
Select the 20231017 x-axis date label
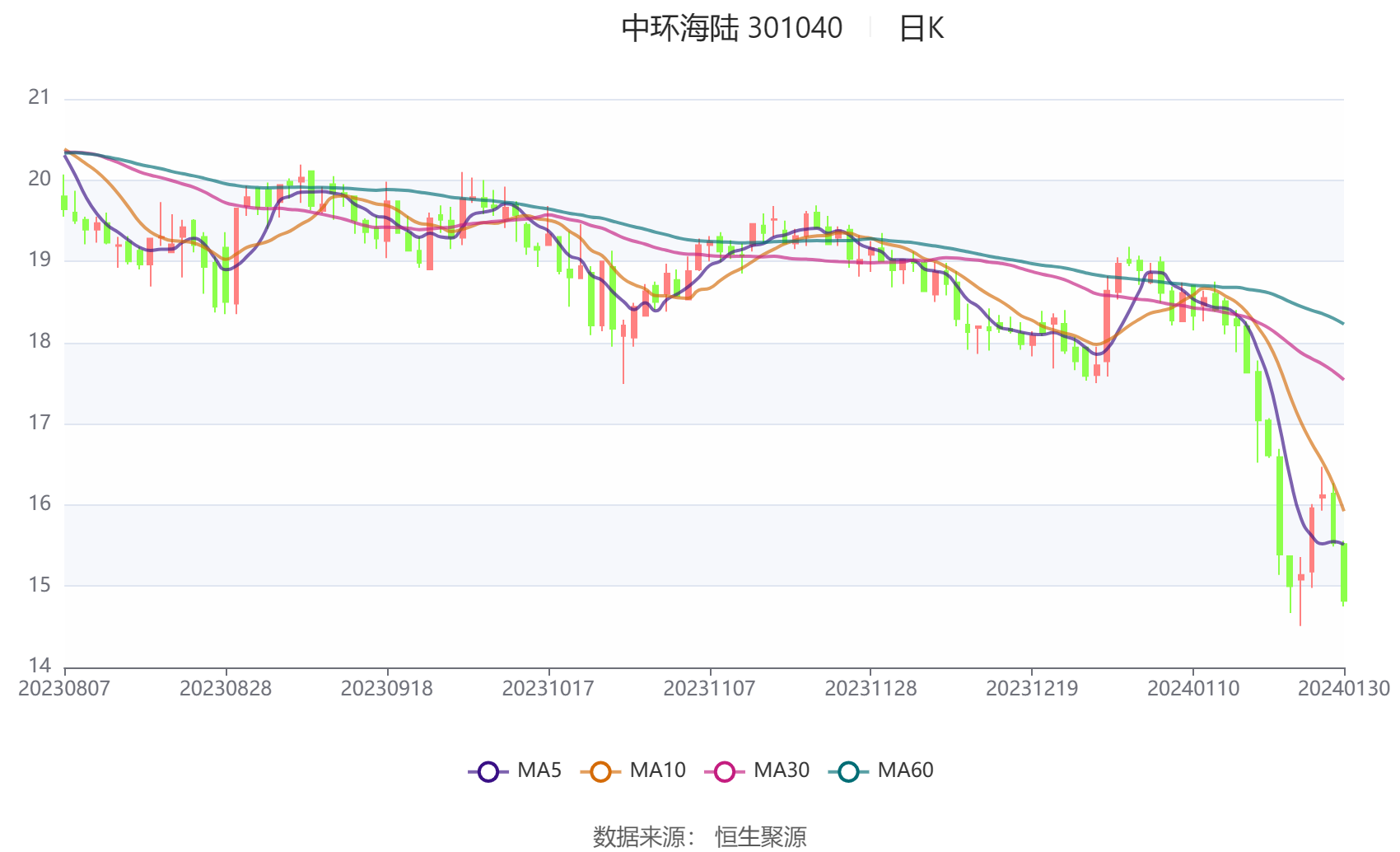(x=548, y=689)
